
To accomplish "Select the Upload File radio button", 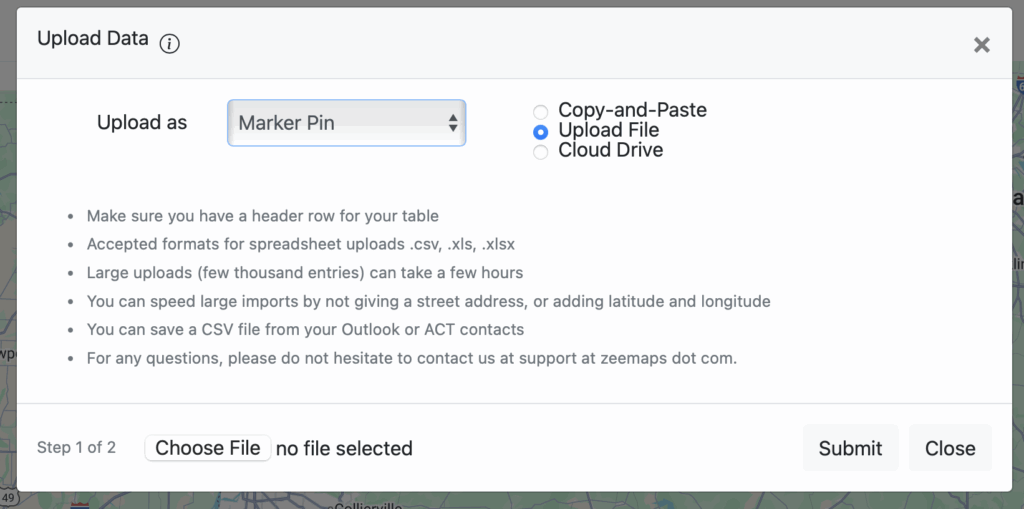I will coord(540,131).
